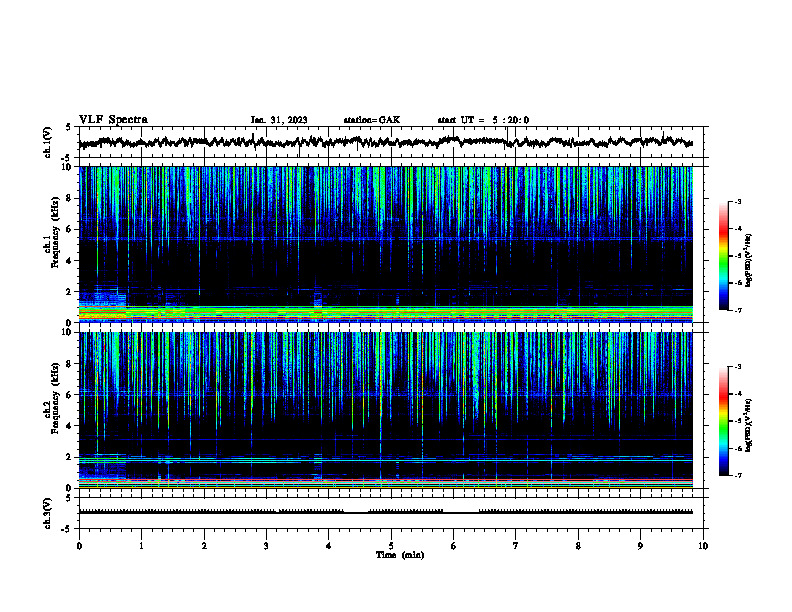Click the "VLF Spectra" plot title
Image resolution: width=792 pixels, height=612 pixels.
pos(113,120)
